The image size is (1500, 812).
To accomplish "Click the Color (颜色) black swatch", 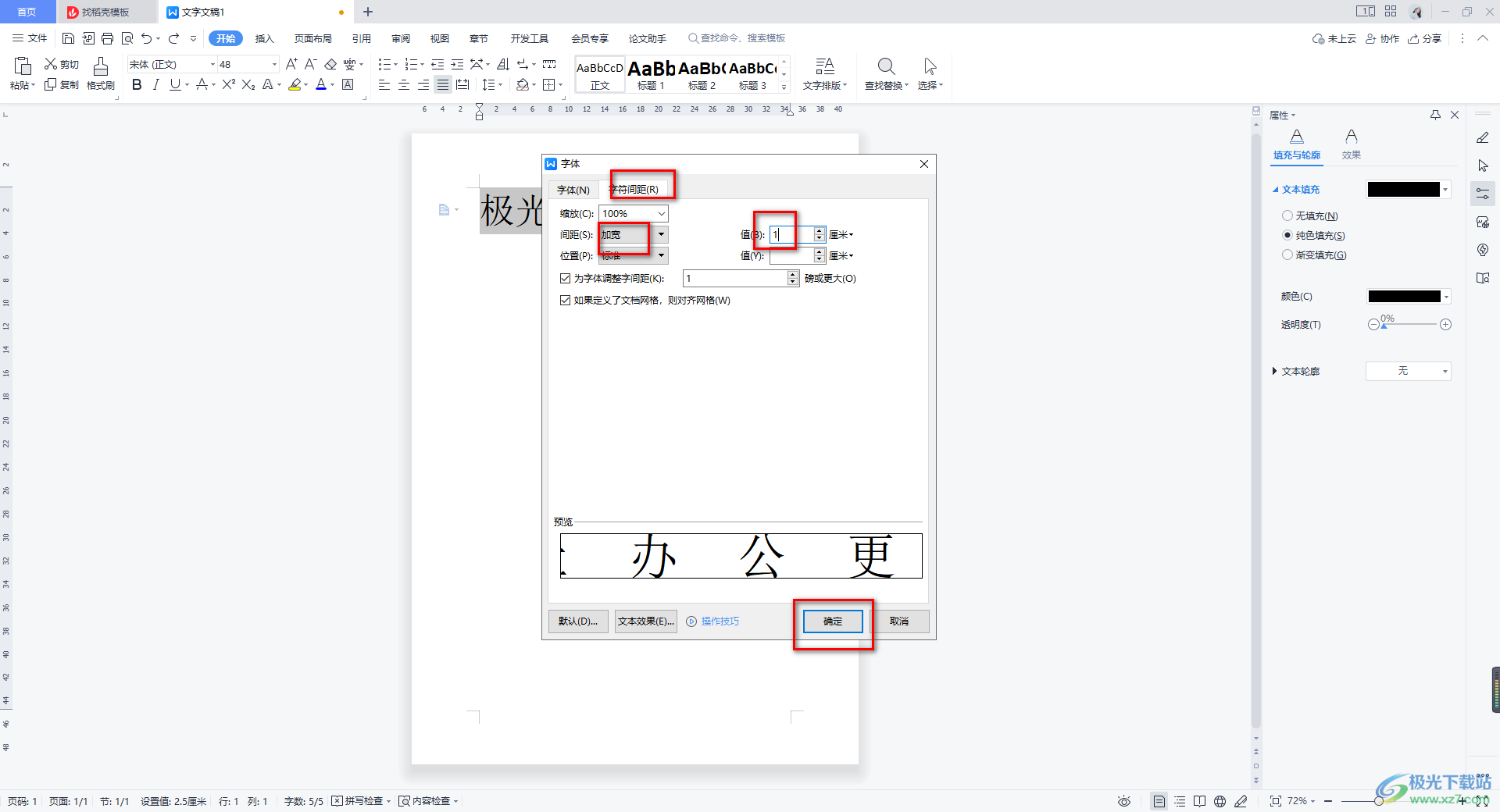I will (x=1404, y=297).
